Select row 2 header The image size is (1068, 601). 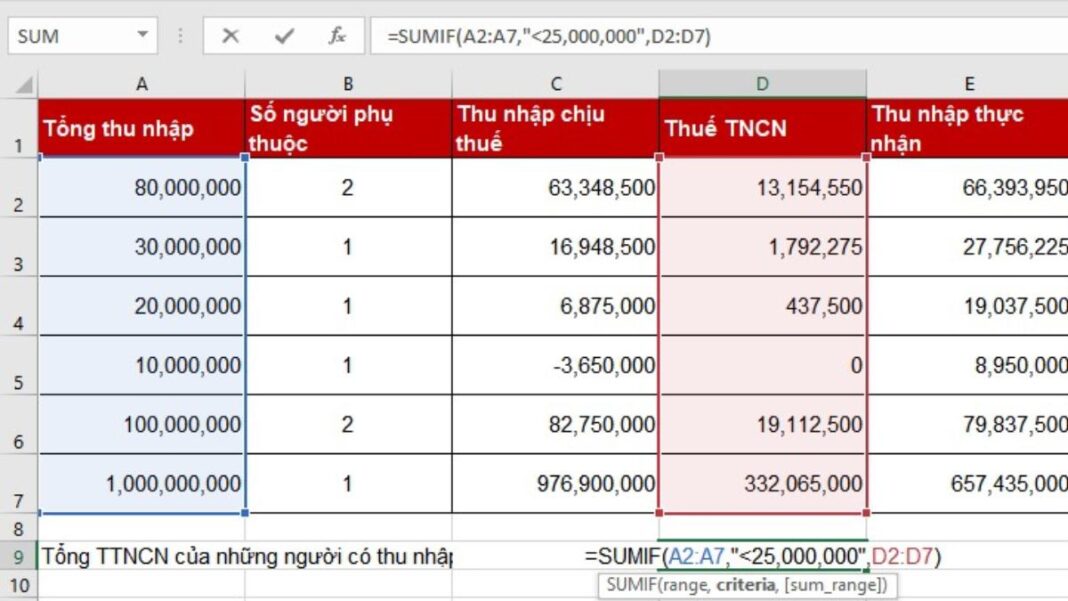coord(19,188)
